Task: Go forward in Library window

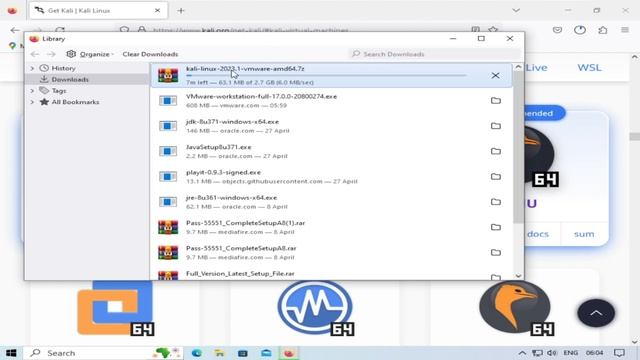Action: [51, 54]
